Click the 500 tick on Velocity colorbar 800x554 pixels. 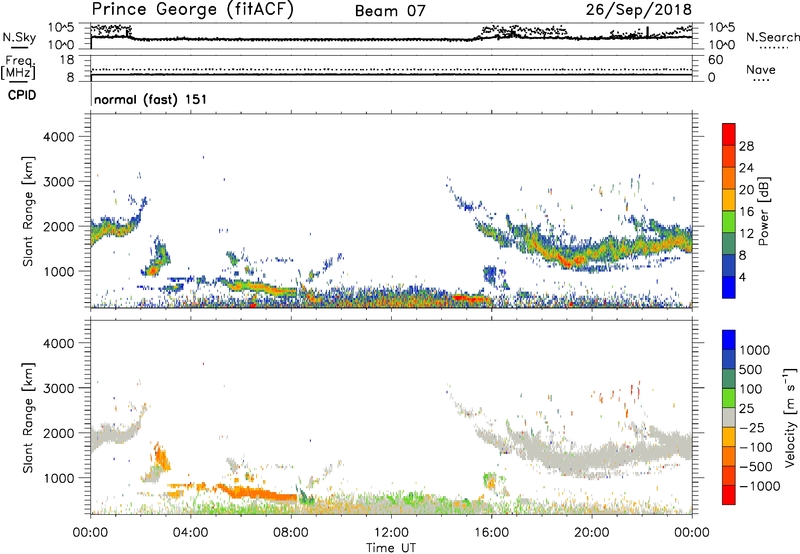(751, 369)
